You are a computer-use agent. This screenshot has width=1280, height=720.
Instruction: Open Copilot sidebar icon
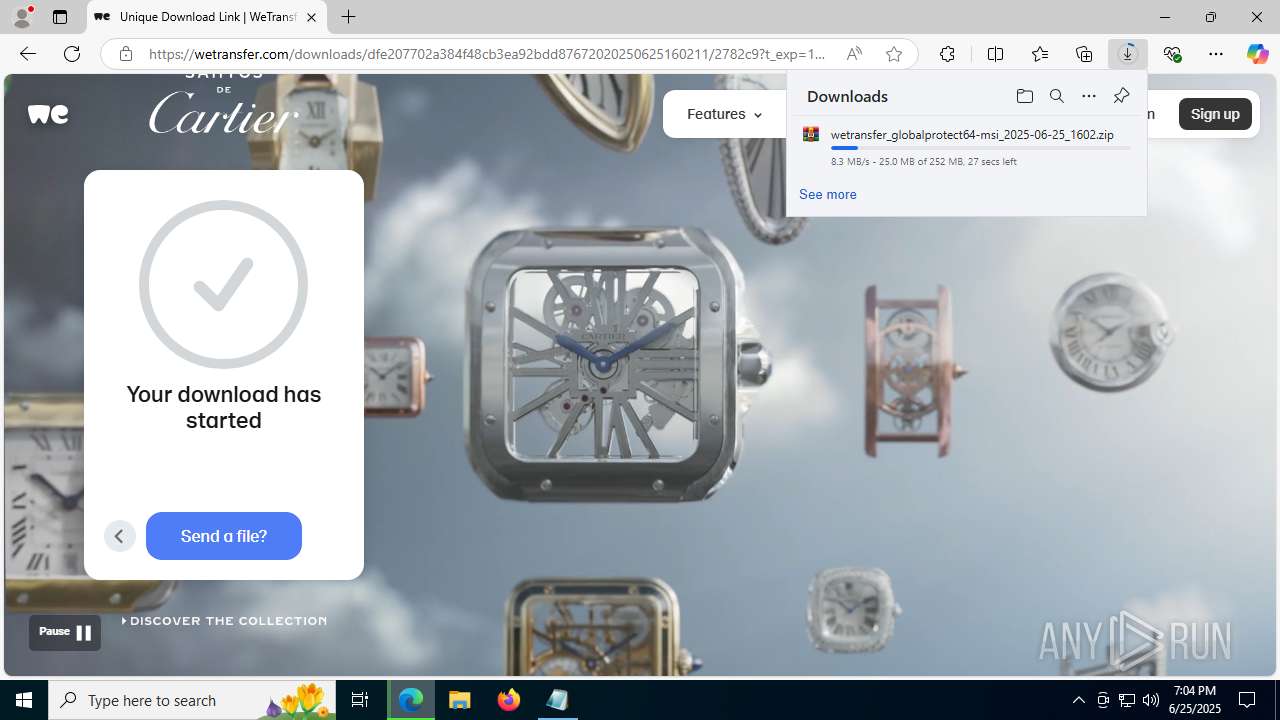tap(1258, 54)
